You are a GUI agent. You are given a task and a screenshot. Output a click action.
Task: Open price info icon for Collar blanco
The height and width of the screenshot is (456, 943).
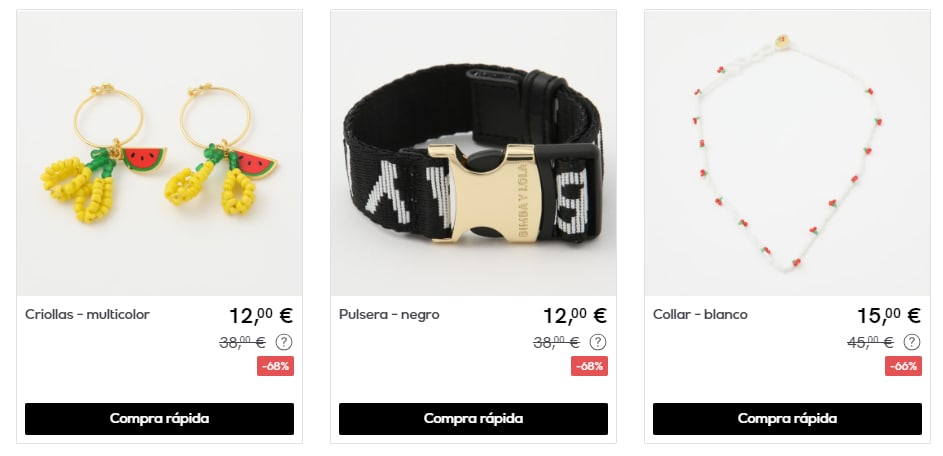click(912, 342)
